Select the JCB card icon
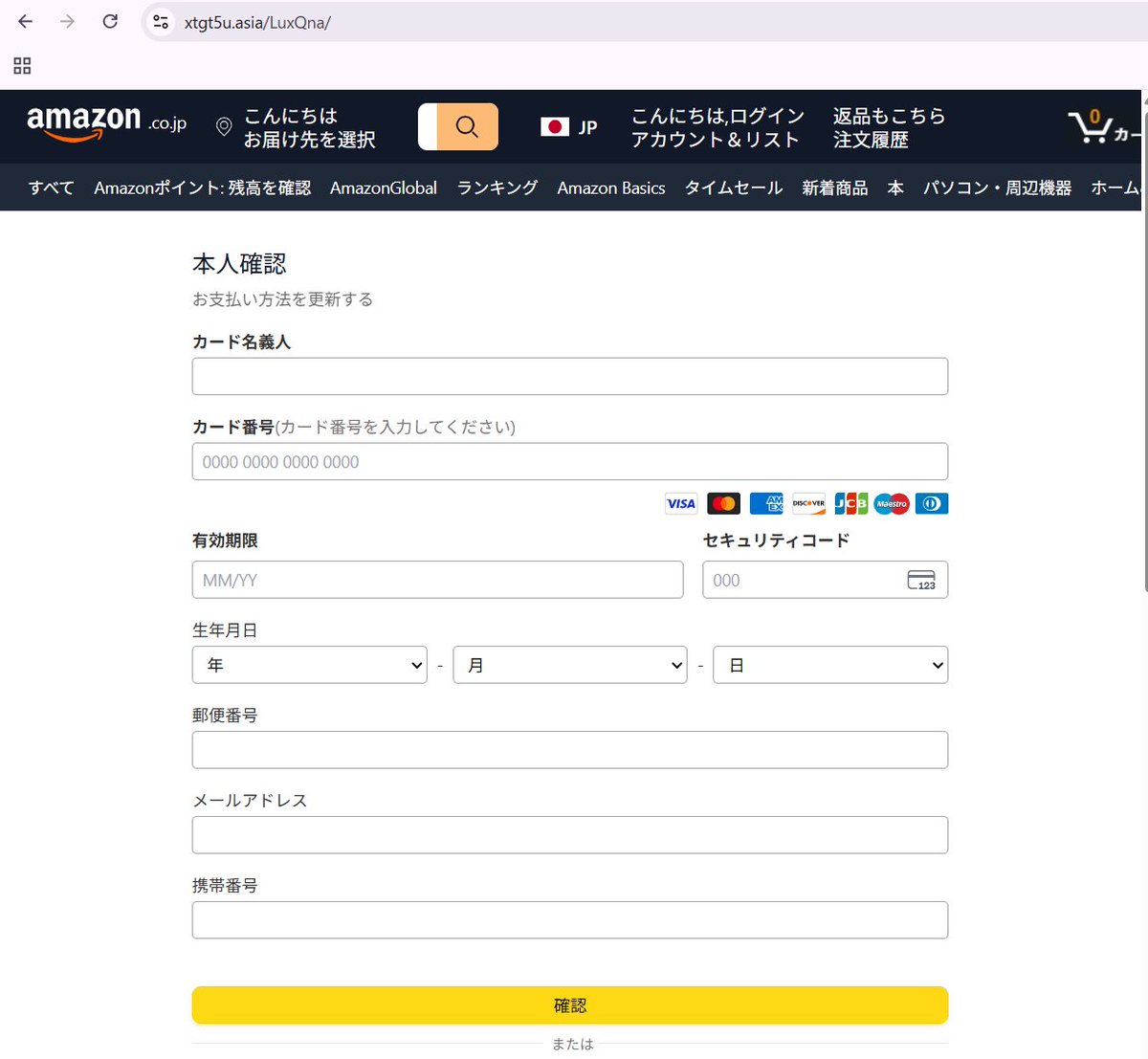The image size is (1148, 1059). pos(850,503)
